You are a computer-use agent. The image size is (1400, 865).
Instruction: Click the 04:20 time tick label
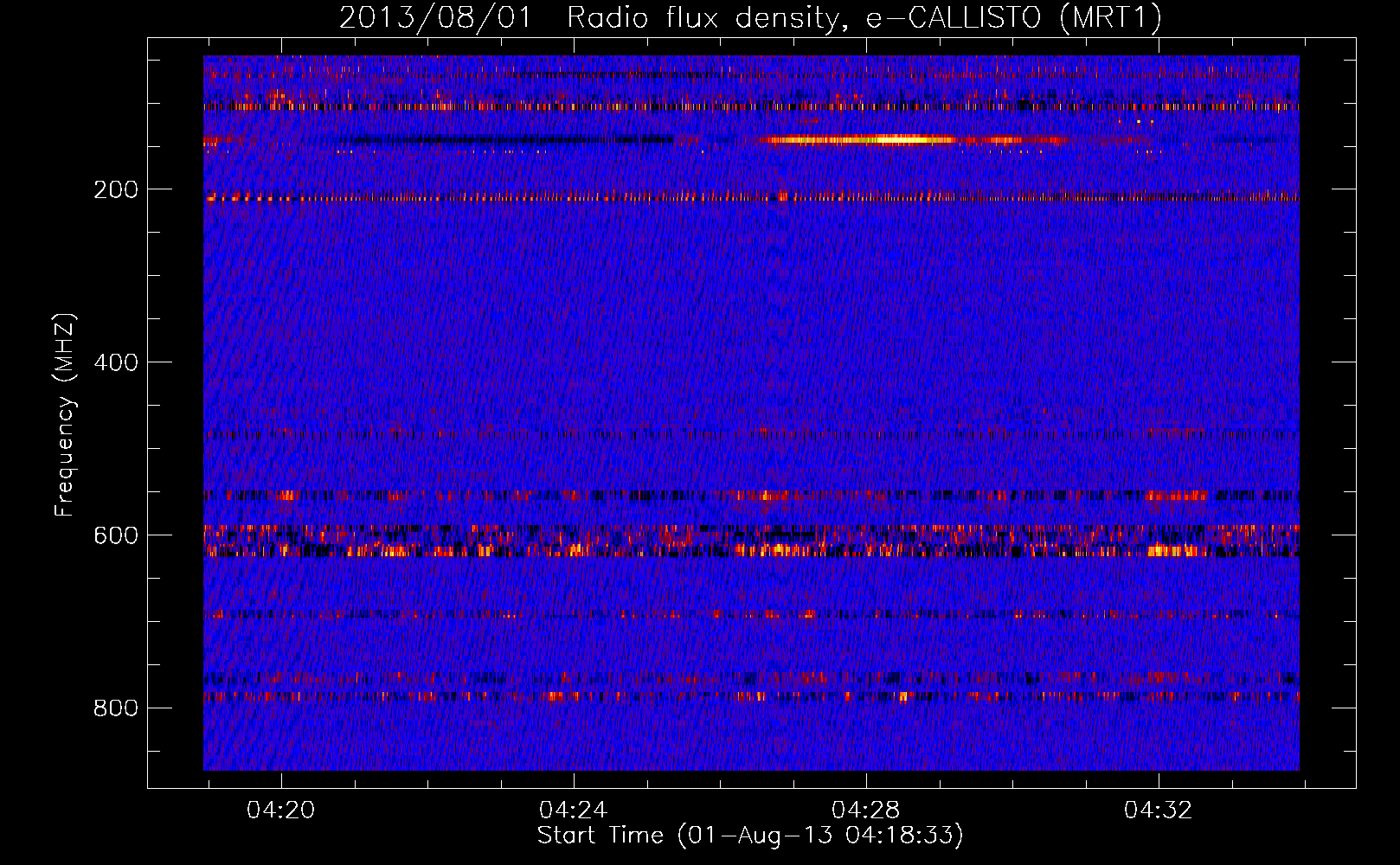[x=281, y=811]
